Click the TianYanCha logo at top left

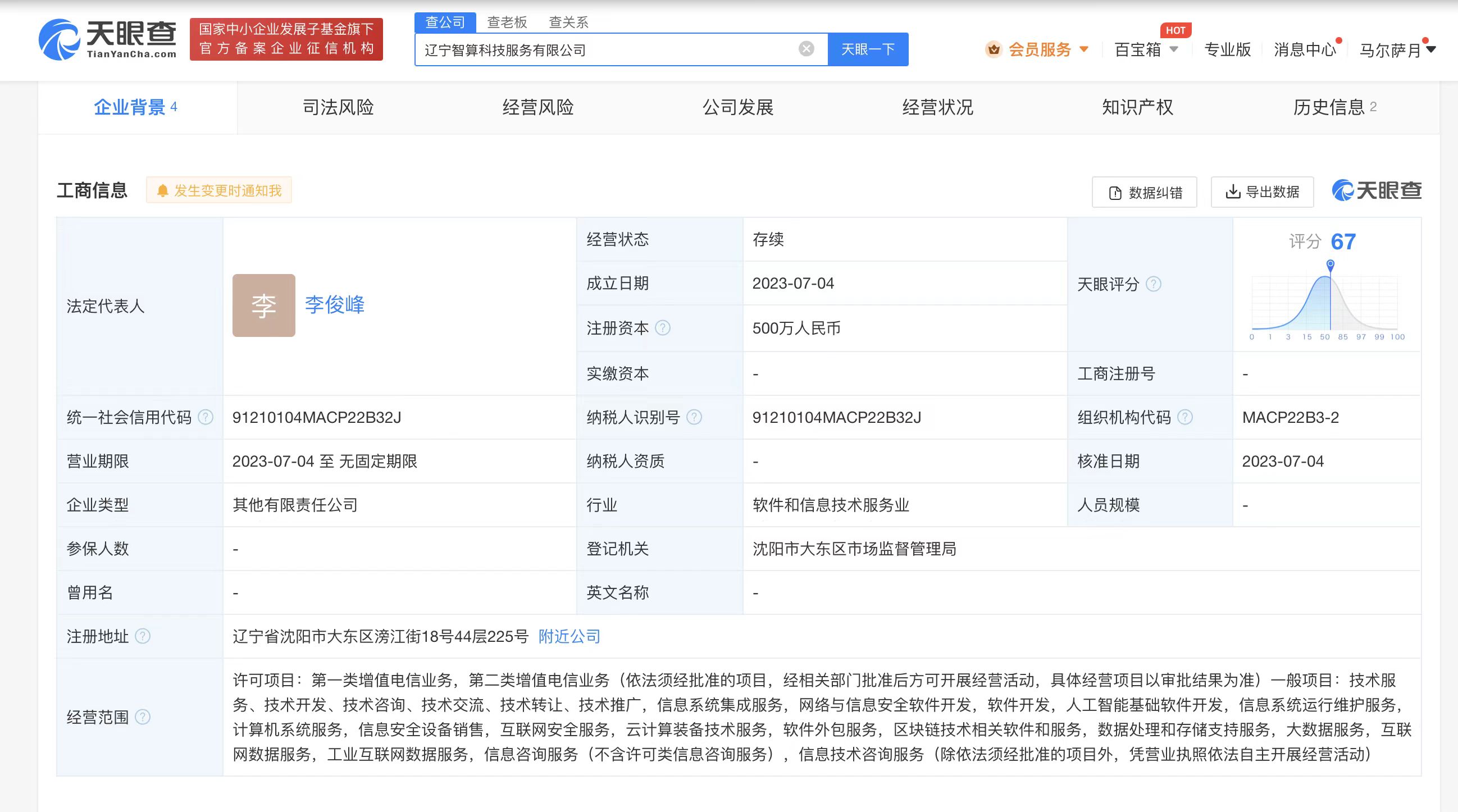(x=107, y=39)
